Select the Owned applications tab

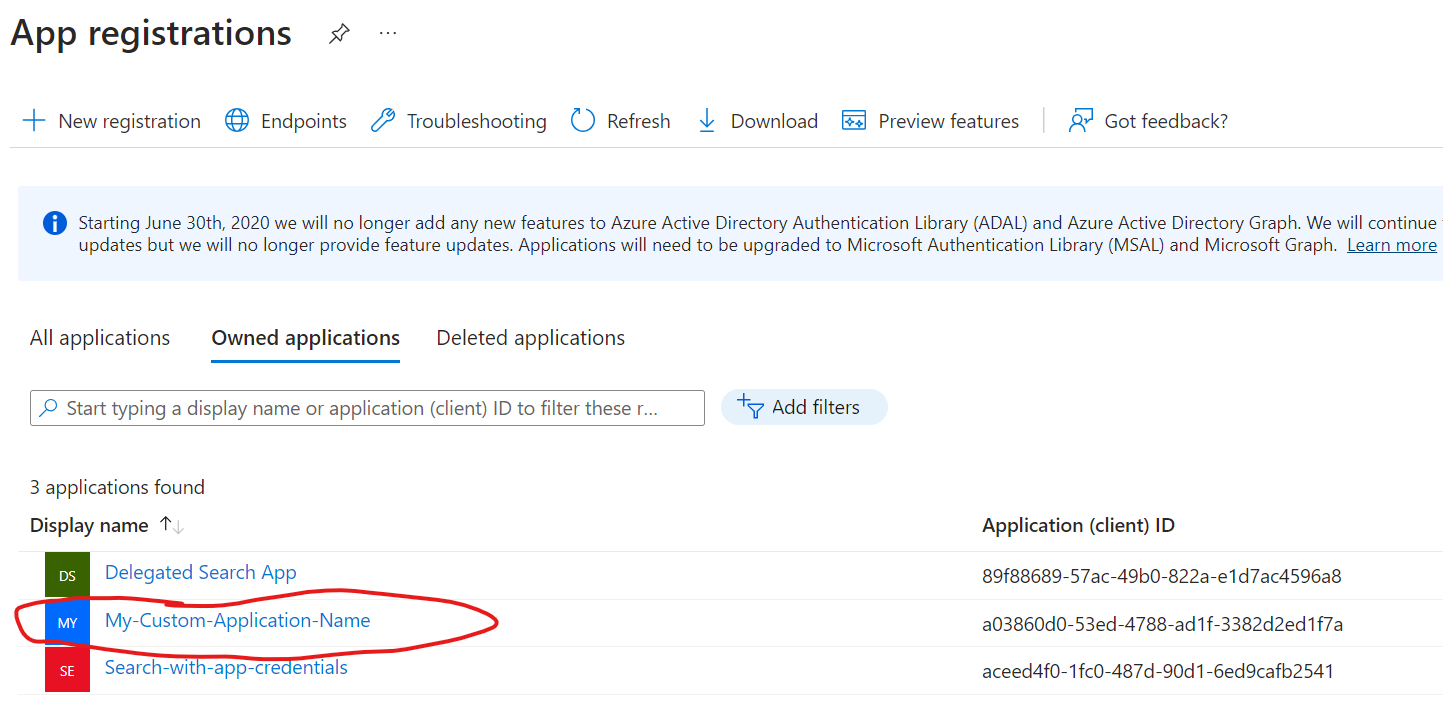coord(305,338)
